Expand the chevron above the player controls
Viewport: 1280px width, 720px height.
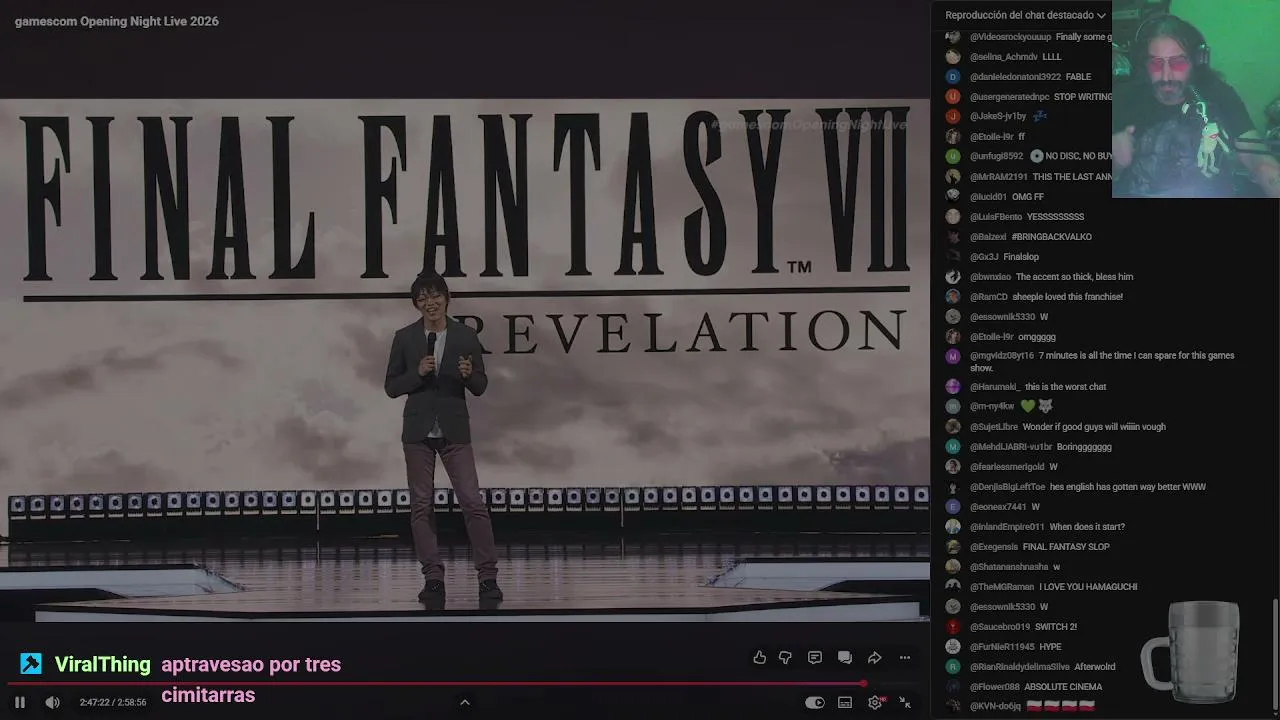[x=464, y=702]
